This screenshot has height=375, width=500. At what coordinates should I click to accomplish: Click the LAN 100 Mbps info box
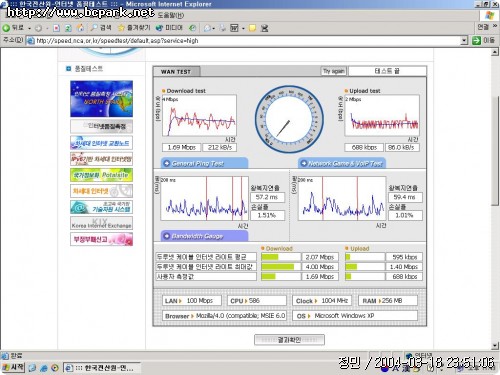tap(192, 301)
